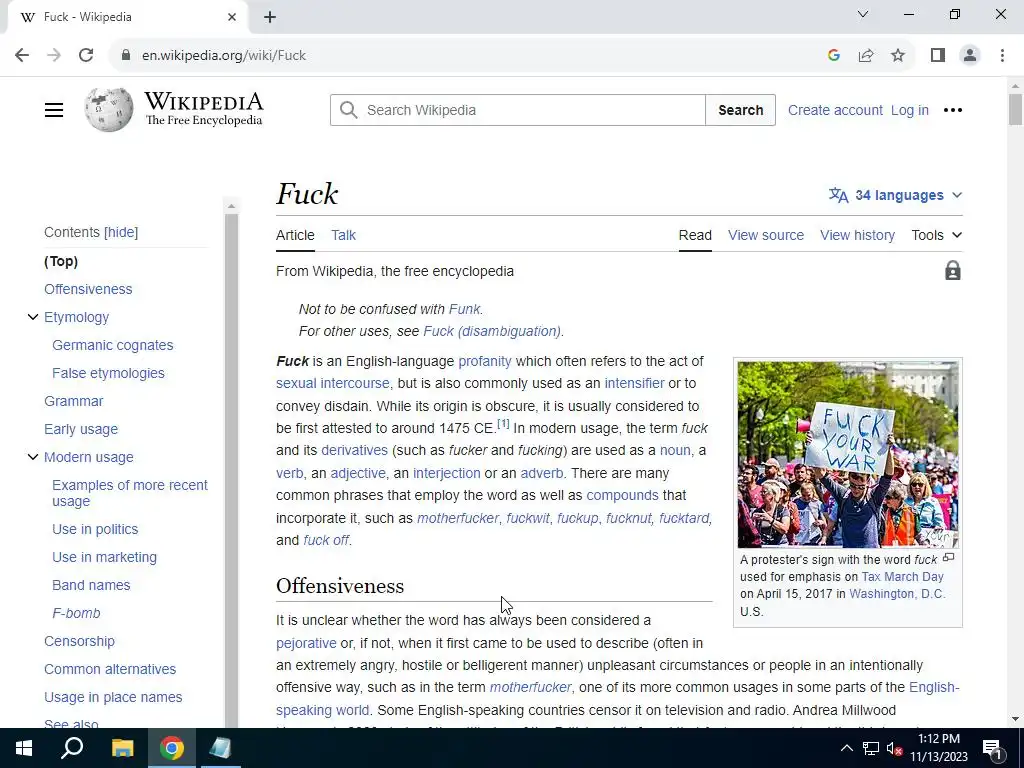Click the Google icon in the address bar
The width and height of the screenshot is (1024, 768).
pyautogui.click(x=833, y=55)
